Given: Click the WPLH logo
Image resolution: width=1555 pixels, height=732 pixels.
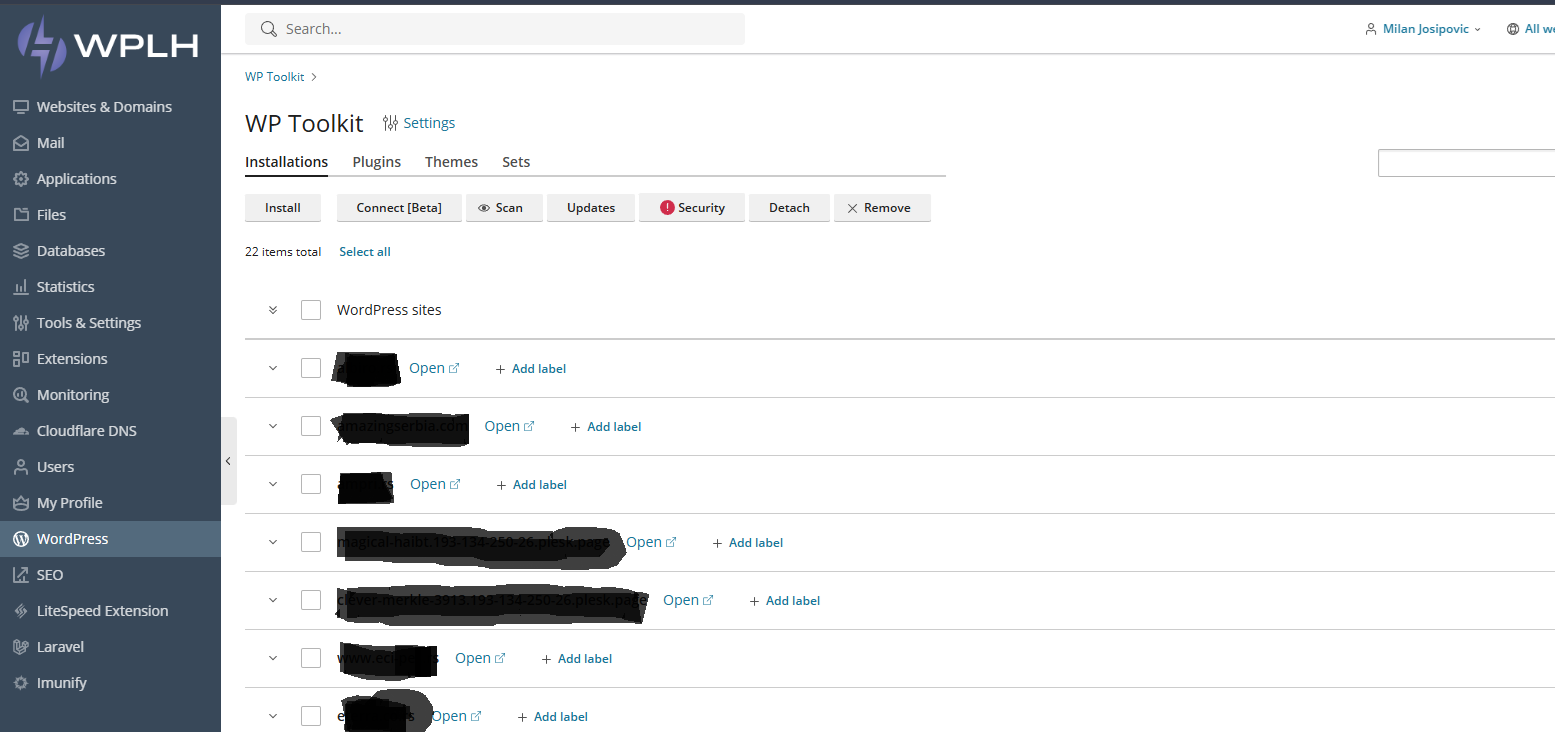Looking at the screenshot, I should pyautogui.click(x=109, y=46).
